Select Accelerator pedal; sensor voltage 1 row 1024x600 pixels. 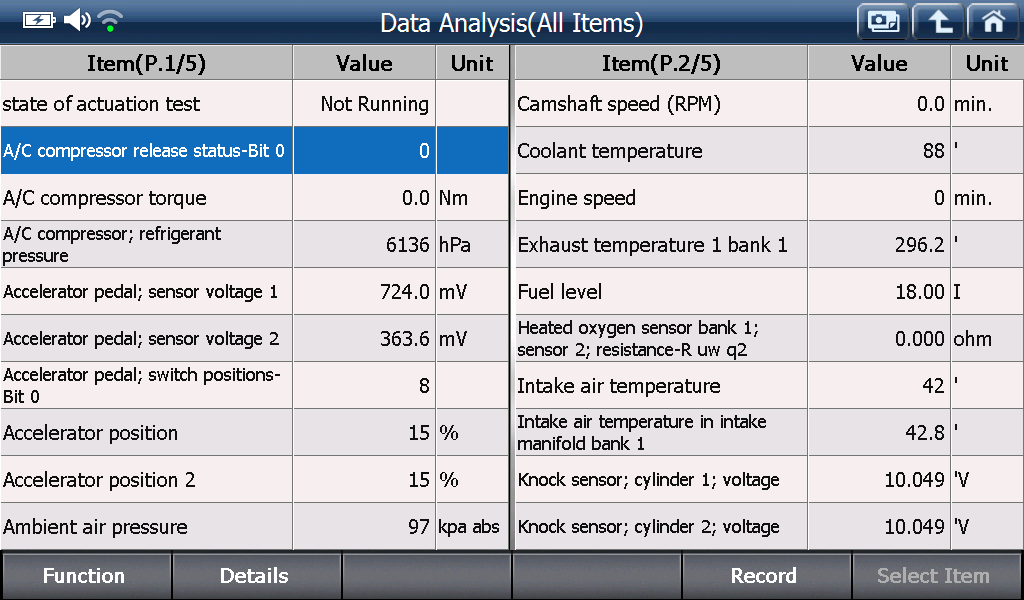coord(255,292)
